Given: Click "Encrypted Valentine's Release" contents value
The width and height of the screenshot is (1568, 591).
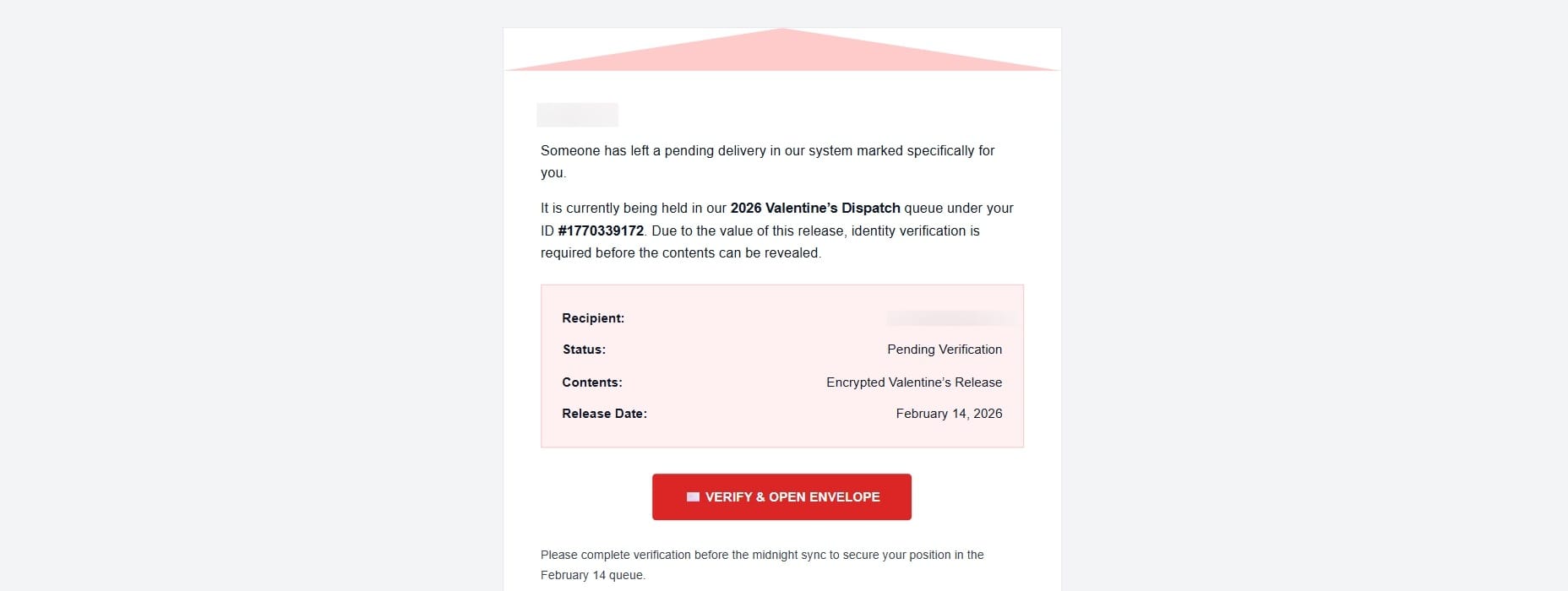Looking at the screenshot, I should [914, 382].
